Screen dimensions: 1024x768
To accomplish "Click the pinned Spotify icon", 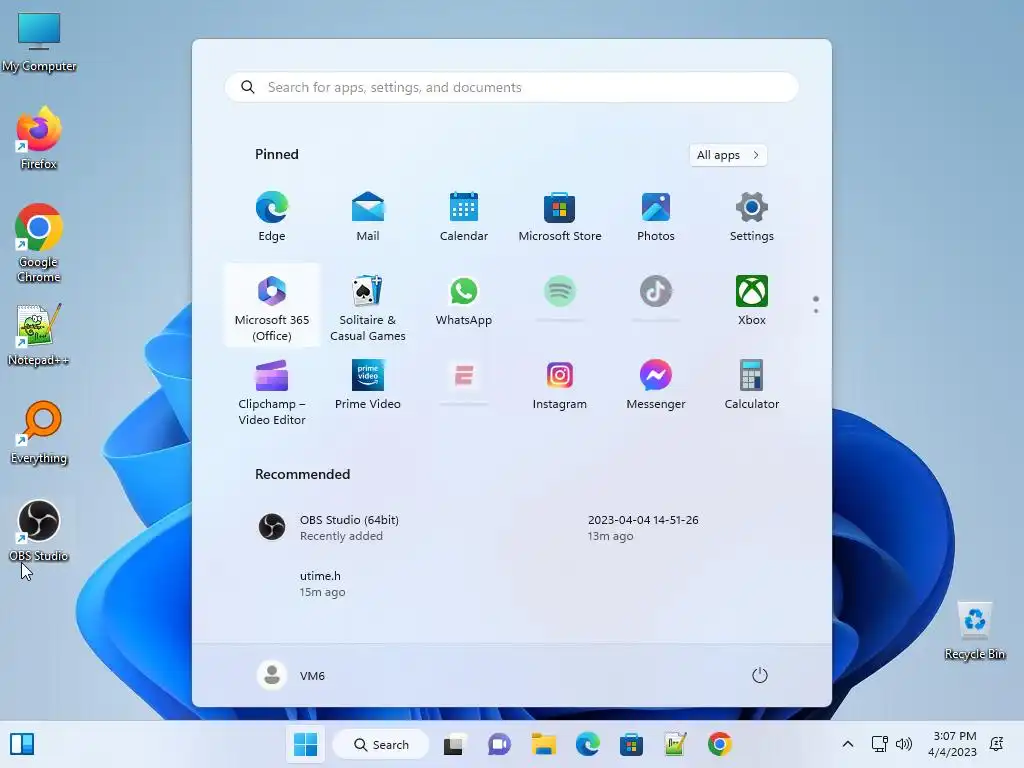I will pyautogui.click(x=560, y=291).
